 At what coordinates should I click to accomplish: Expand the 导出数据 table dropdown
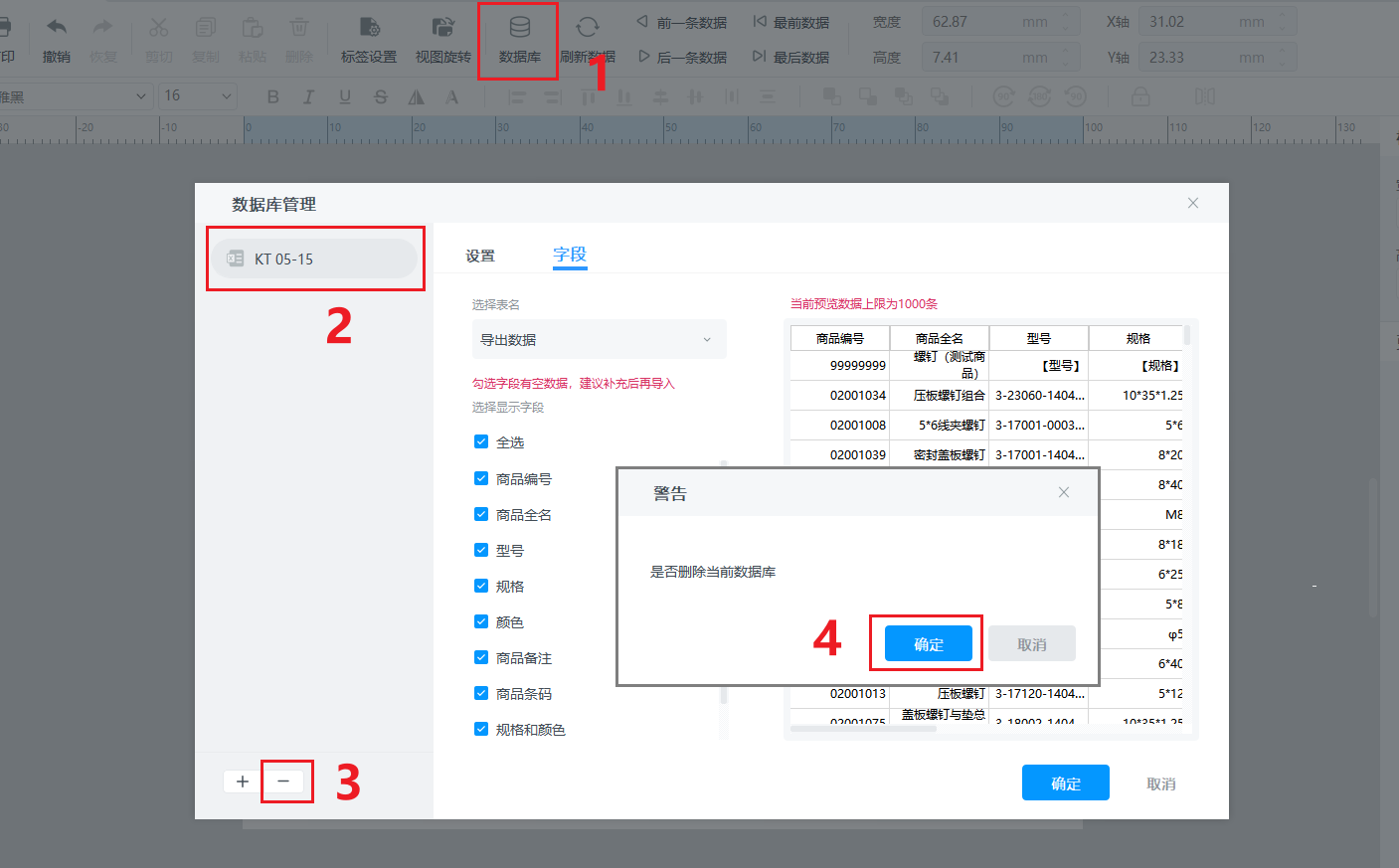click(599, 339)
